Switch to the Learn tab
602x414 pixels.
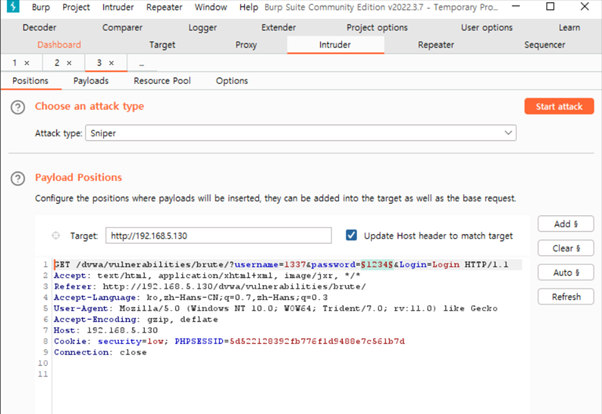pos(569,28)
